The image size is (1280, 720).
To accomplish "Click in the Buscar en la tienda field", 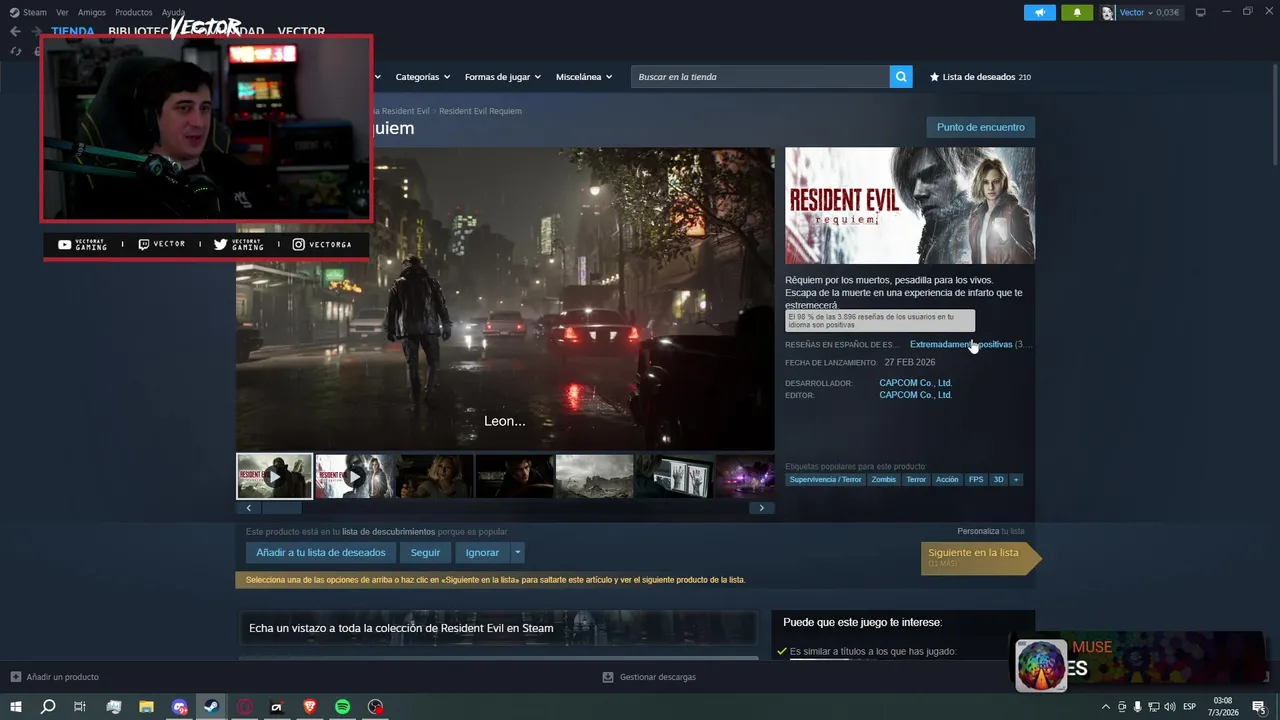I will click(x=760, y=77).
